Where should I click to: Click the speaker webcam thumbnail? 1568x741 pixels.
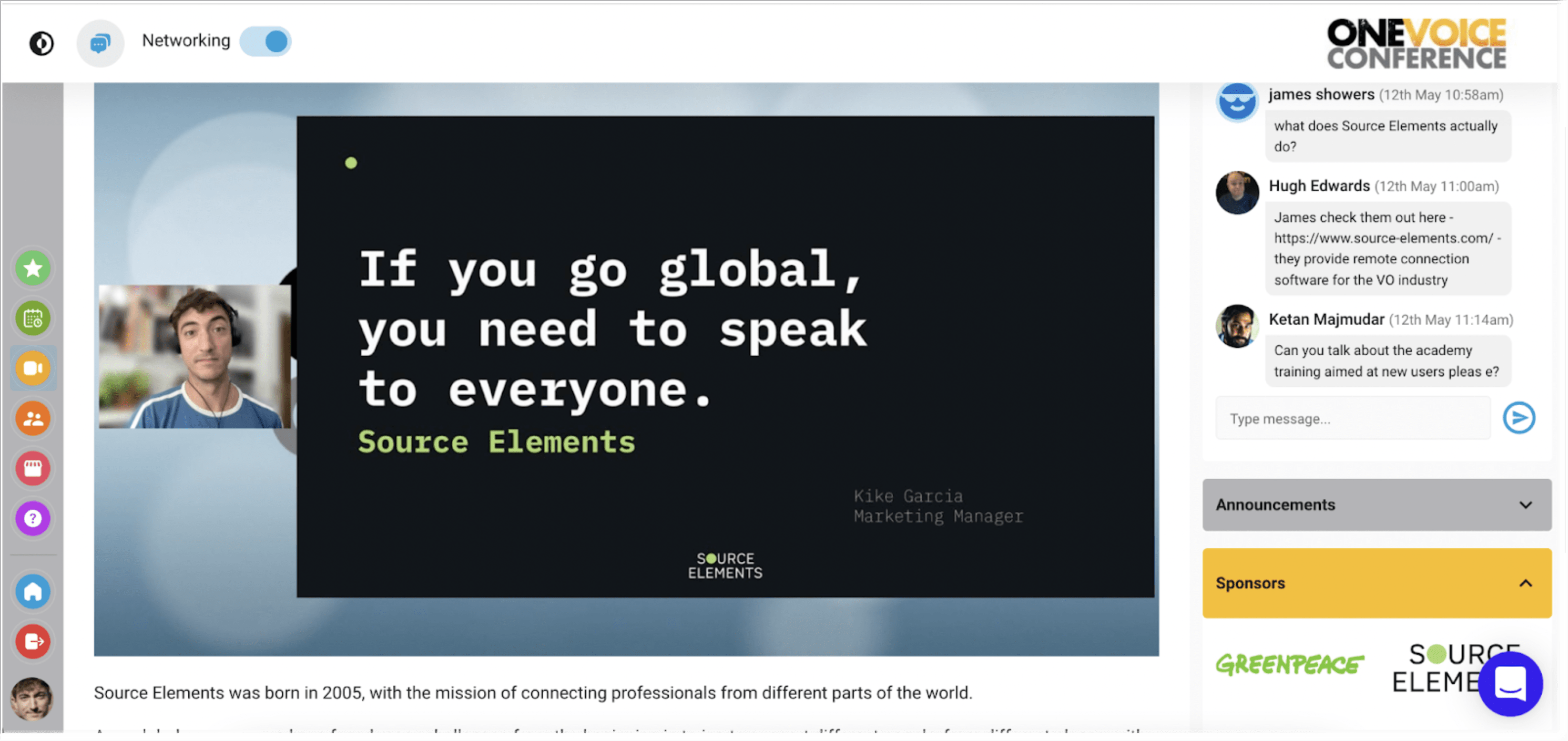(194, 356)
